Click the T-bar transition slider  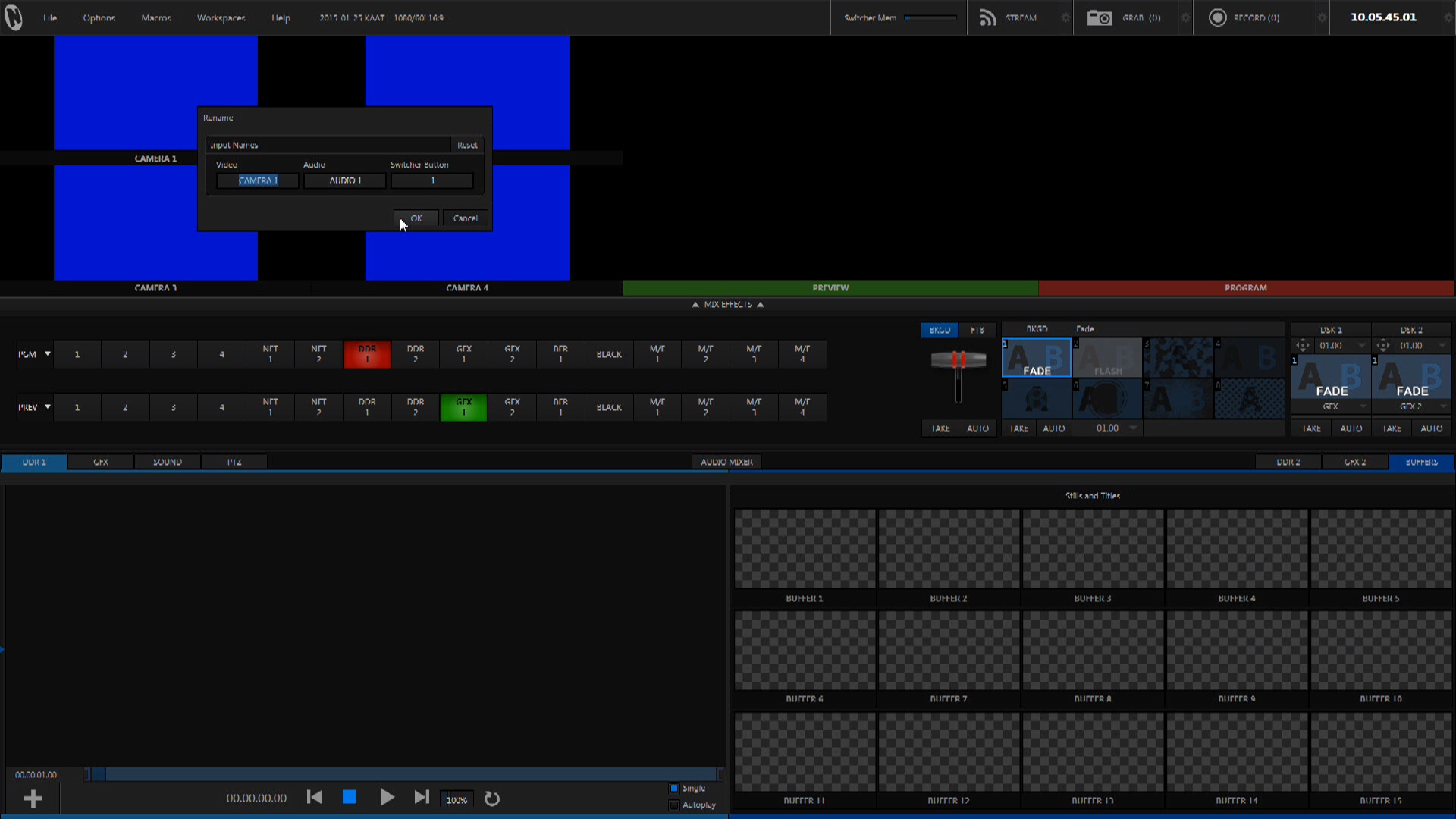(959, 360)
